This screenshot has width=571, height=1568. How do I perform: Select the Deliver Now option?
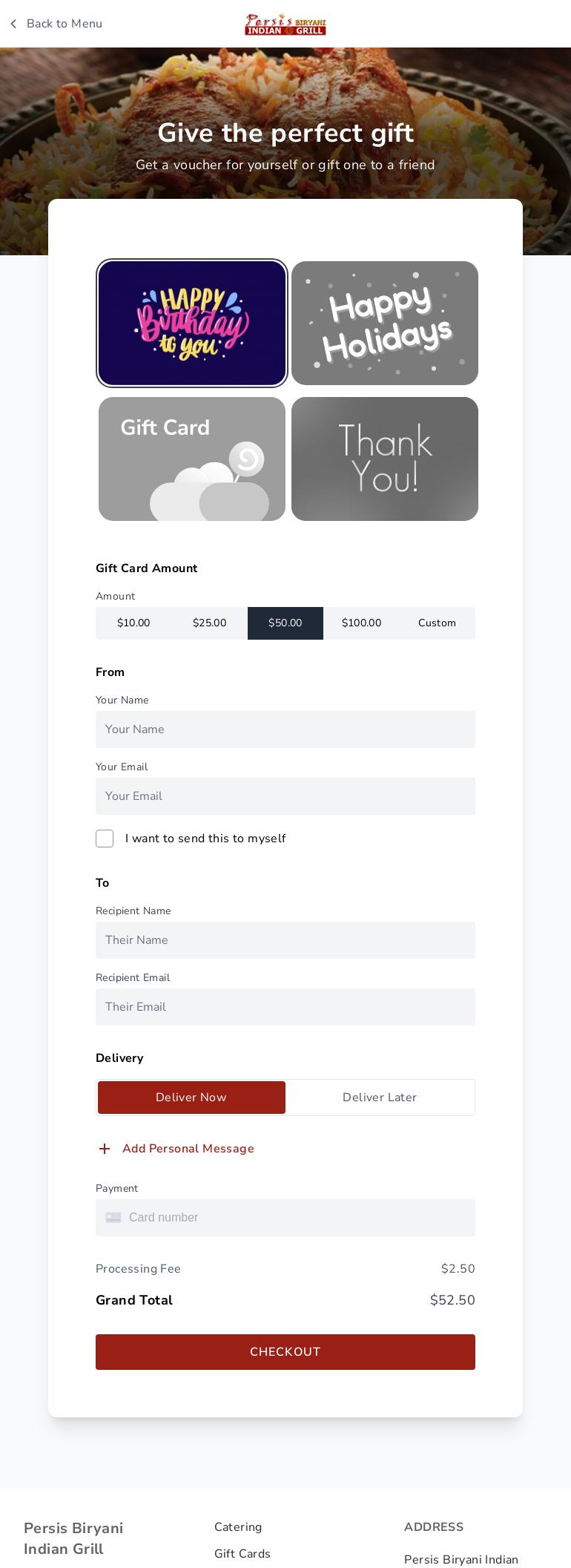click(191, 1098)
